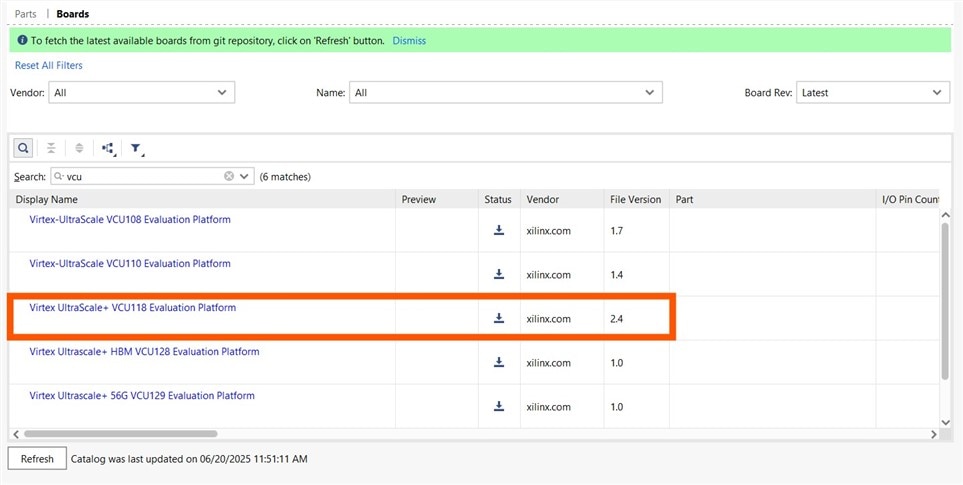Toggle the search magnifier icon in toolbar
Image resolution: width=963 pixels, height=485 pixels.
click(x=22, y=148)
